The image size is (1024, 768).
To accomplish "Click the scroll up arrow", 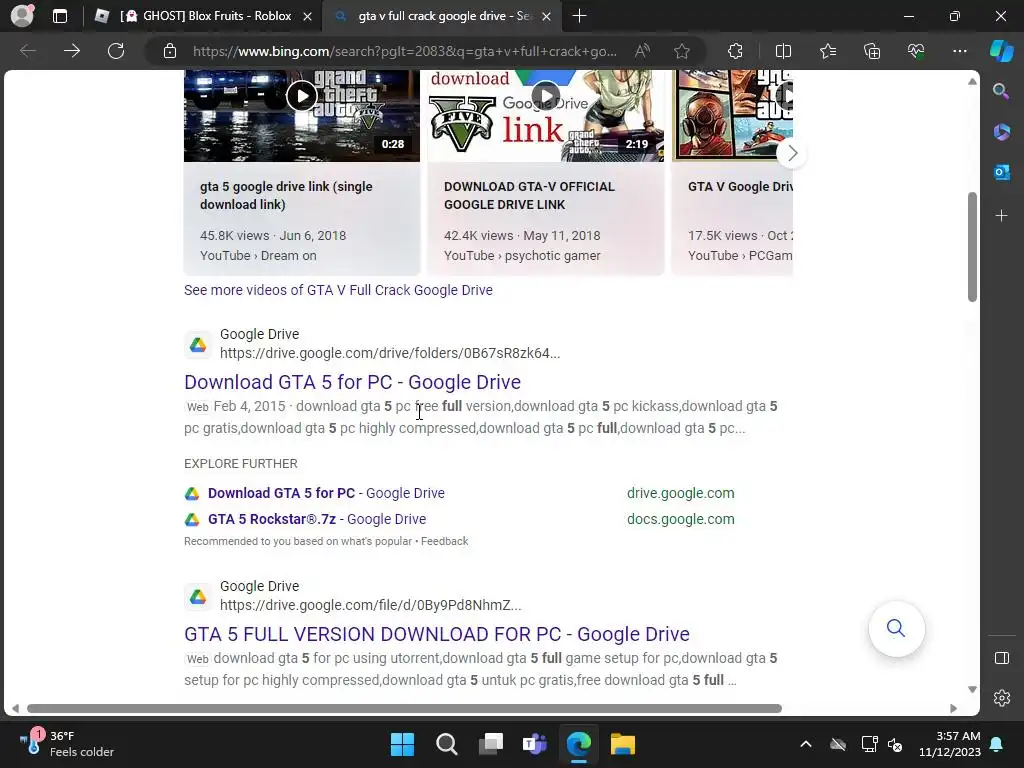I will click(972, 81).
